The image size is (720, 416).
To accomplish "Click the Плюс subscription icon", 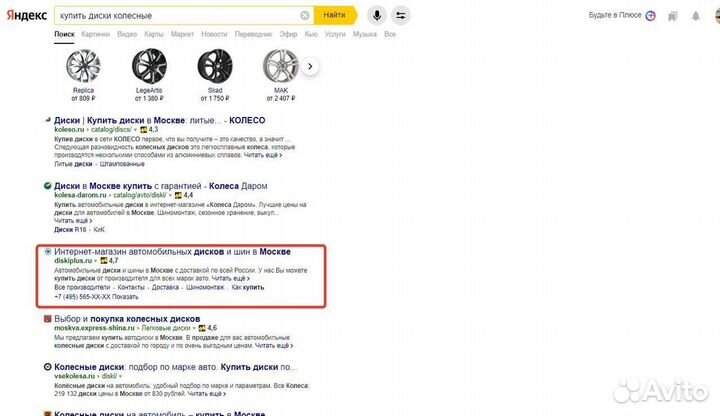I will click(x=650, y=16).
